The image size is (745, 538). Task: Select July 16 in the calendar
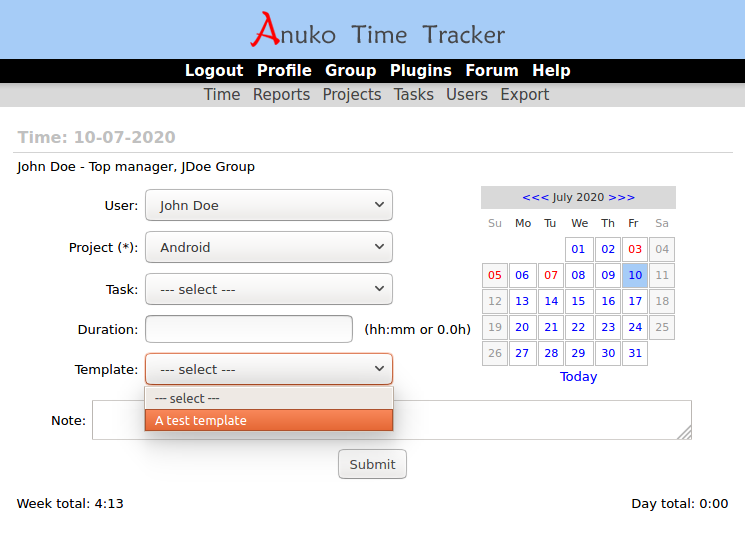click(x=608, y=301)
